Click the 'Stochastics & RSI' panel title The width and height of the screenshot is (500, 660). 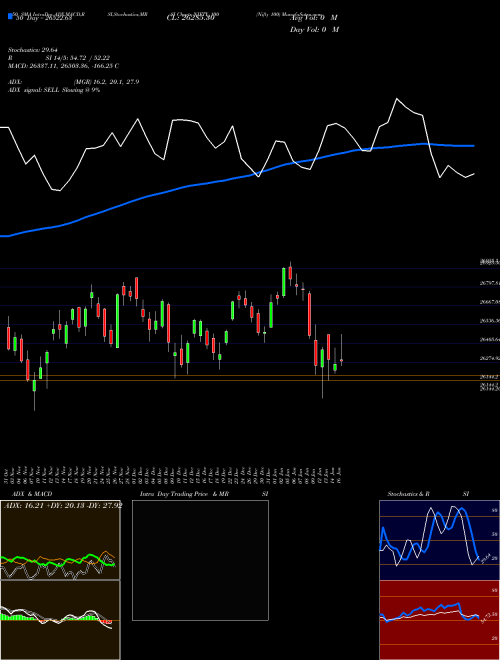pos(428,494)
